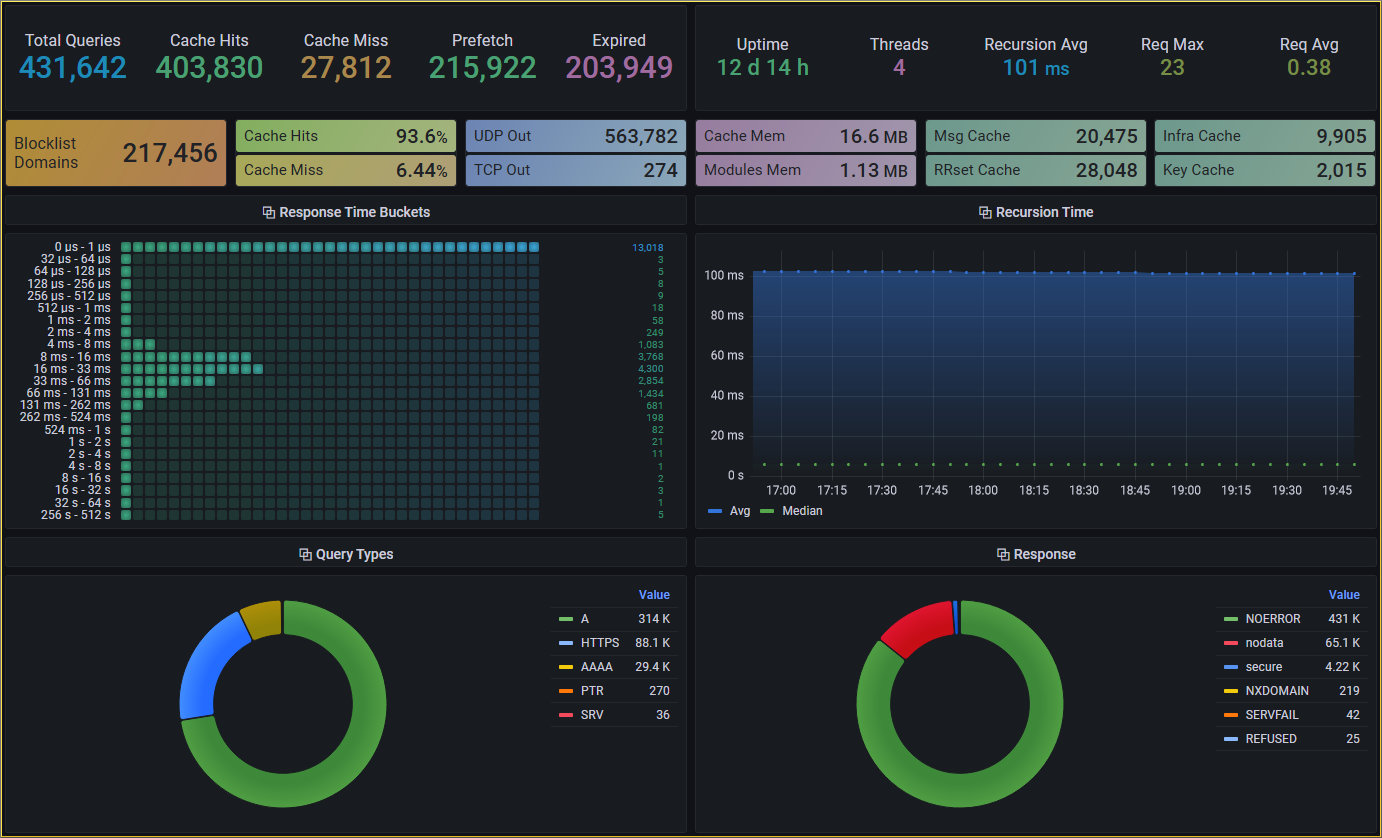The width and height of the screenshot is (1382, 838).
Task: Select the NXDOMAIN legend entry
Action: [x=1277, y=691]
